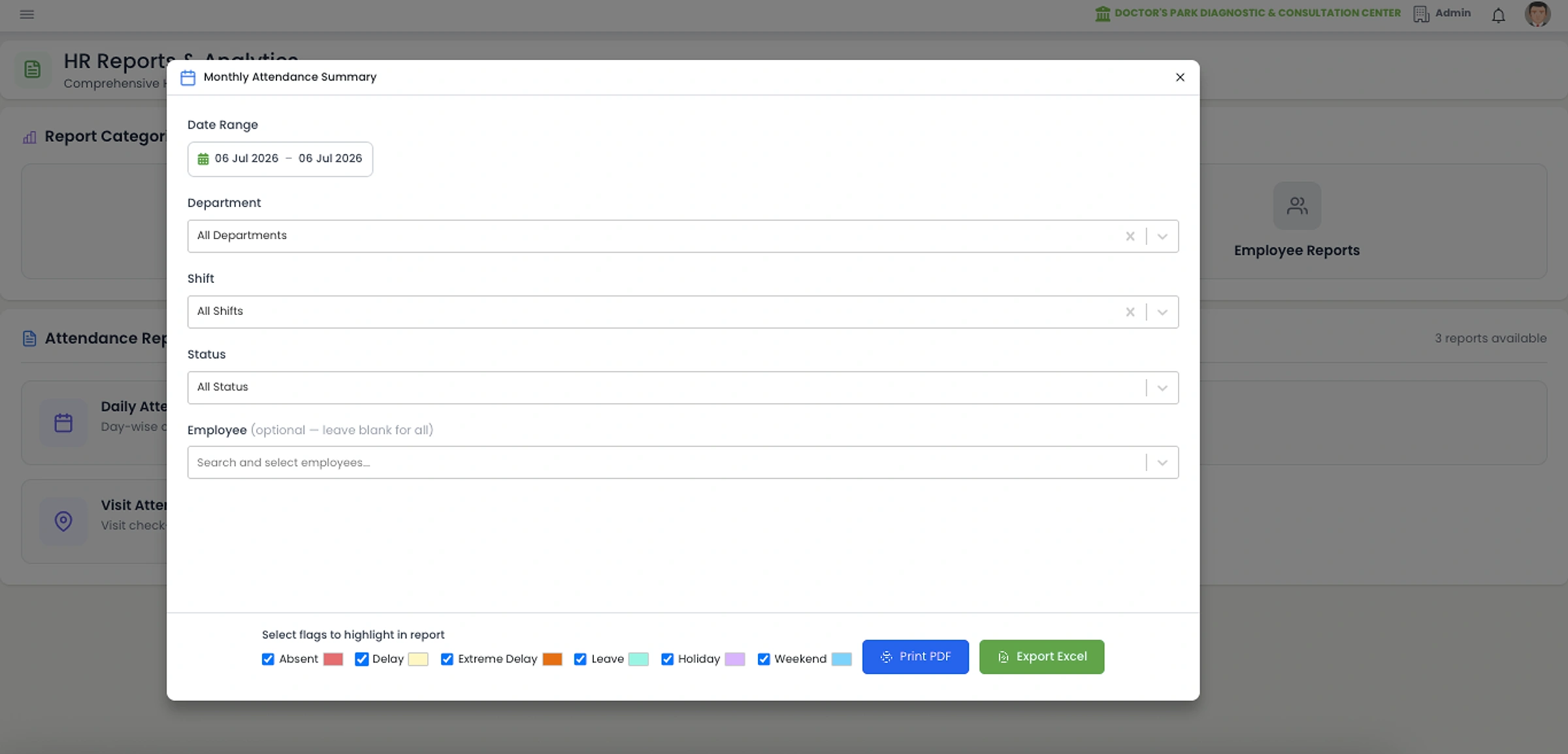Open the All Status combo box

click(683, 388)
